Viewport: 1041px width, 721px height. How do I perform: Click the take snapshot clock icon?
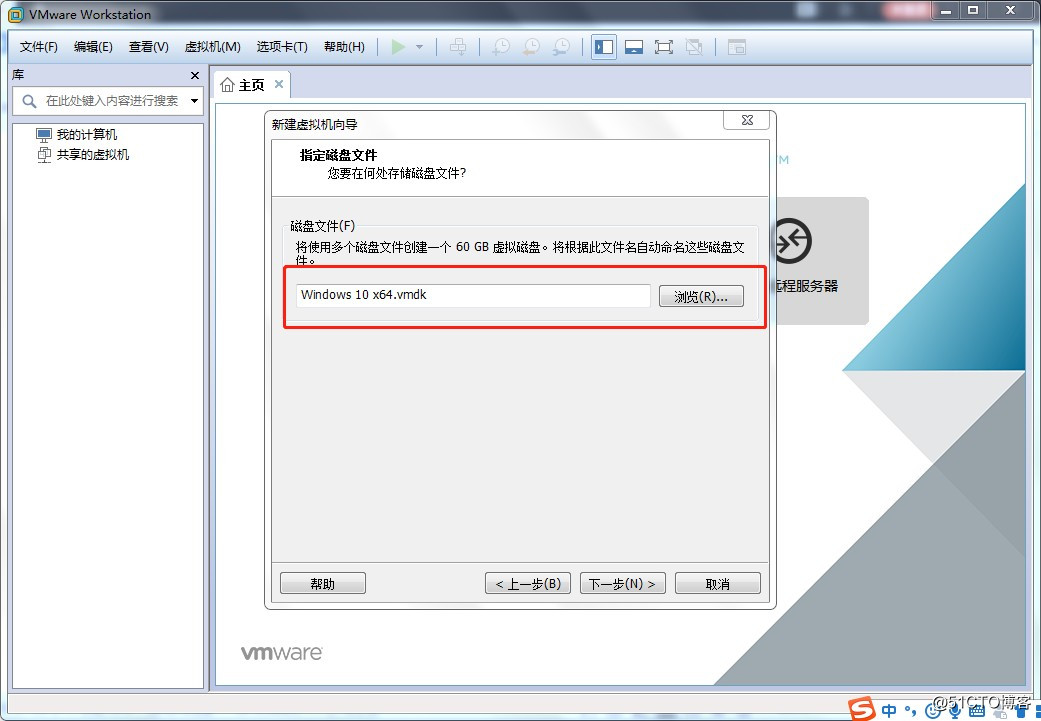(x=501, y=47)
